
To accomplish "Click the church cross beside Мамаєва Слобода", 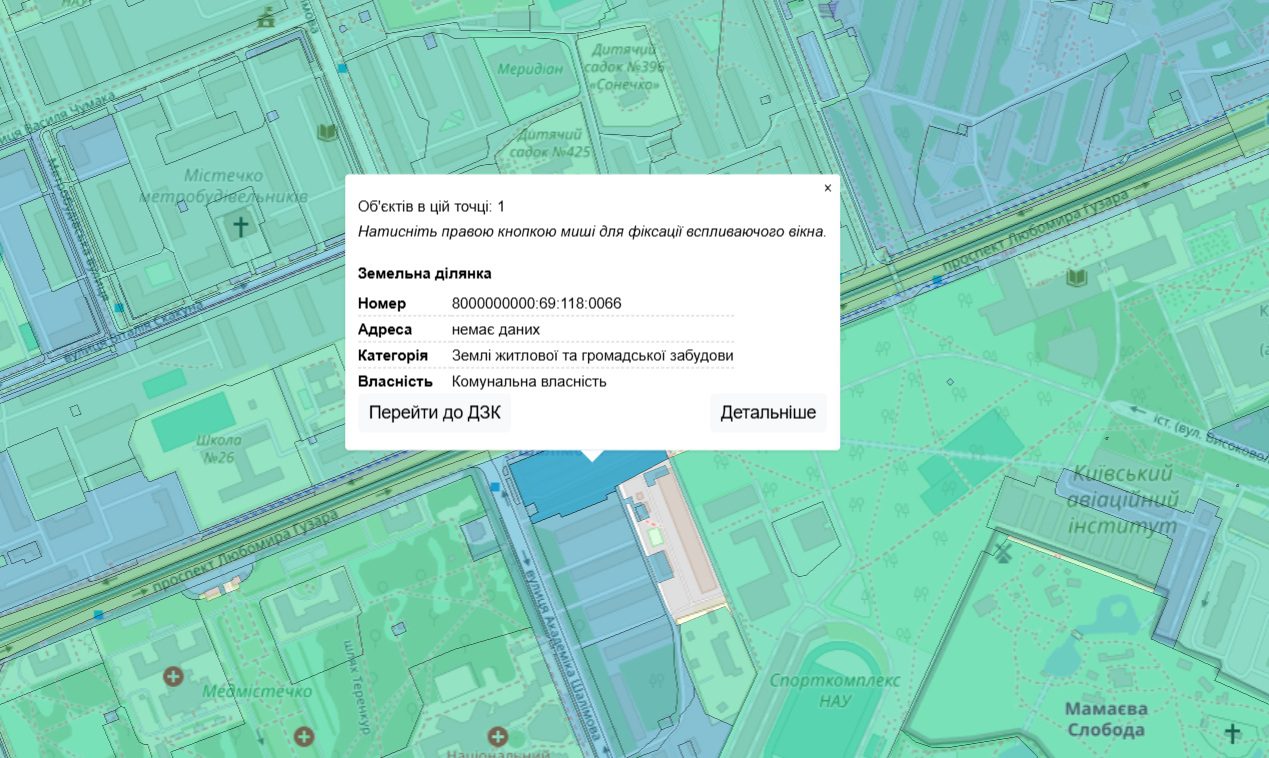I will 1232,733.
